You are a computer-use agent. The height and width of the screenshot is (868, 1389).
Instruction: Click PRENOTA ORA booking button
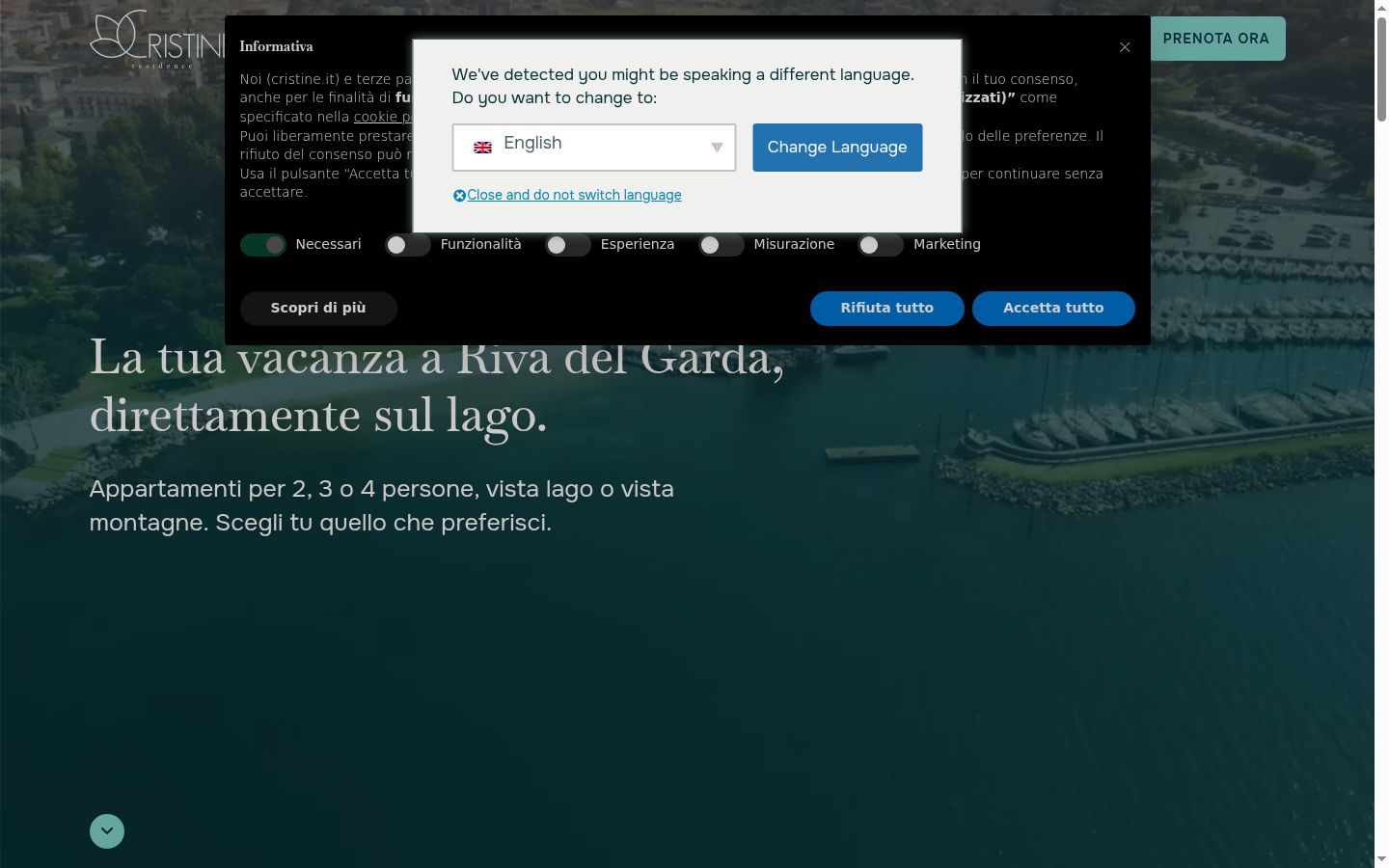pyautogui.click(x=1216, y=39)
